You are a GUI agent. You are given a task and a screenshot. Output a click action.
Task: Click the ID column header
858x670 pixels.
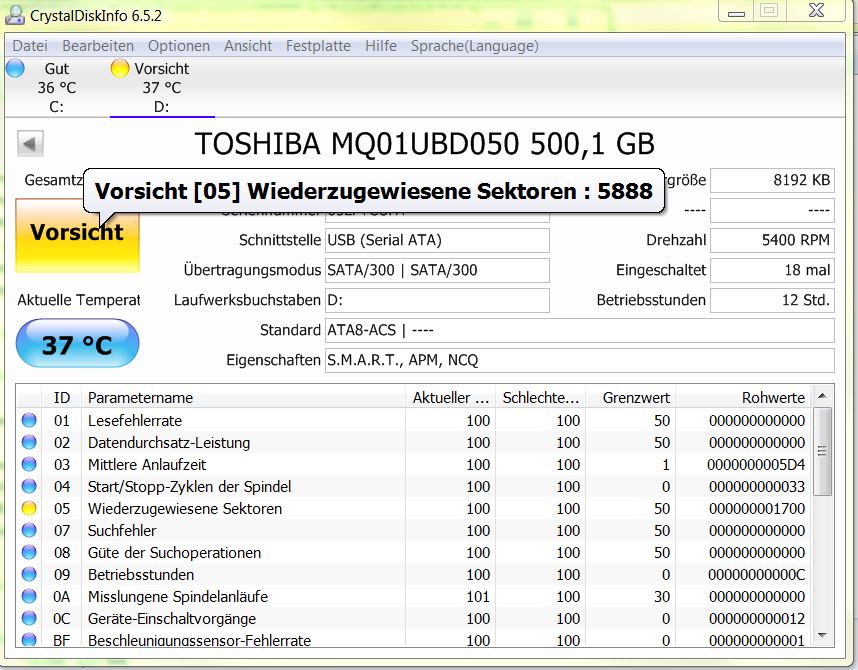[x=61, y=397]
